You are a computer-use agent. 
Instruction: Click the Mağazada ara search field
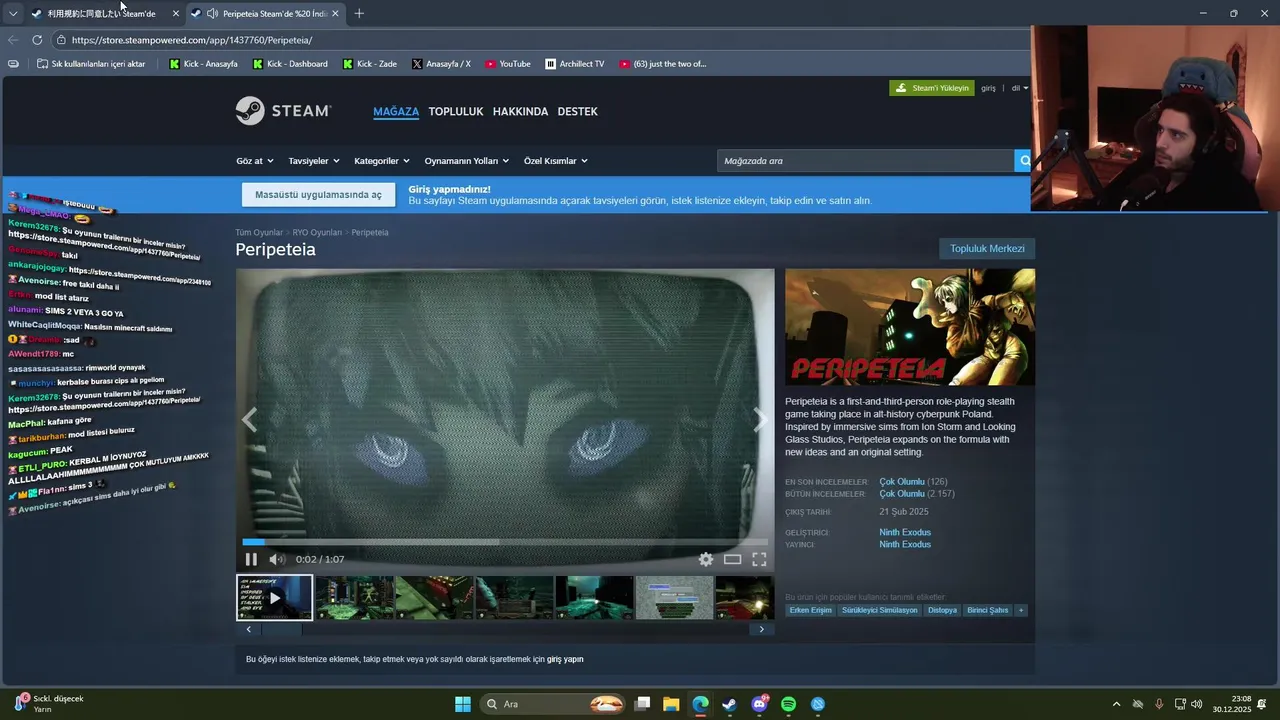click(x=865, y=161)
